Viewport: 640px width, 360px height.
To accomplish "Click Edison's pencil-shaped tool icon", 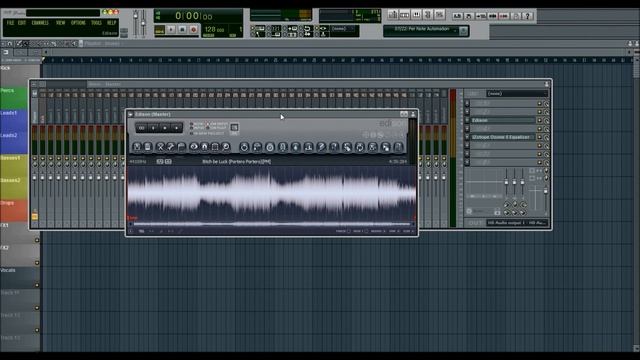I will point(321,147).
